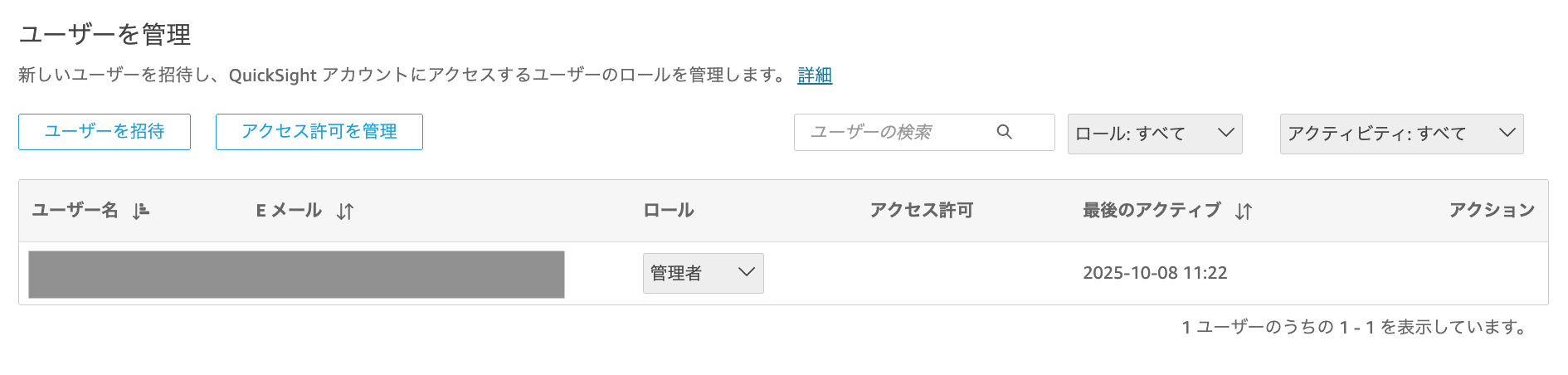1568x375 pixels.
Task: Expand the アクティビティ: すべて filter dropdown
Action: click(1401, 134)
